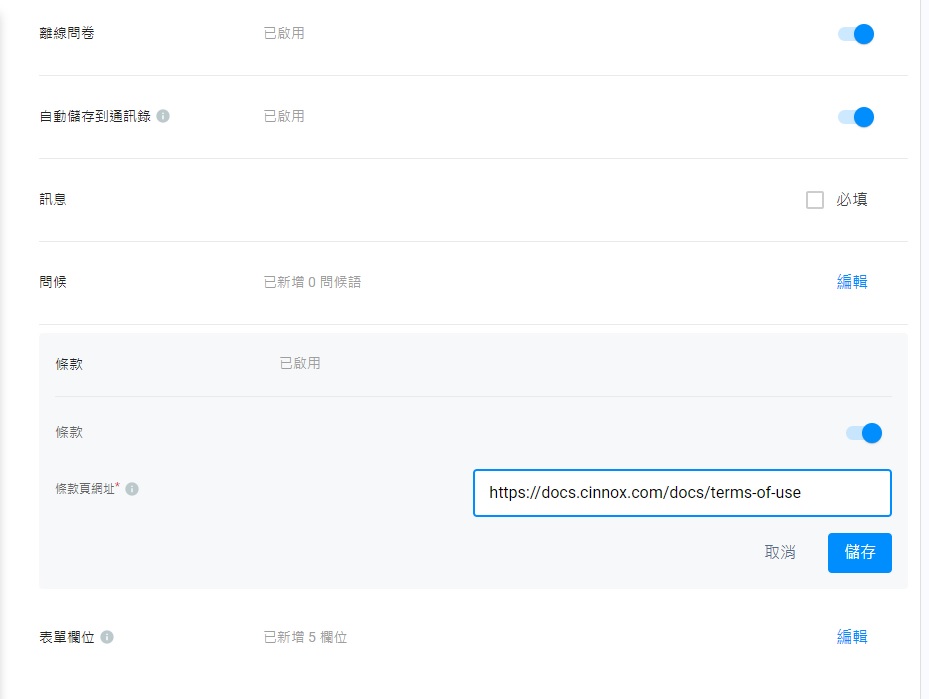This screenshot has height=699, width=929.
Task: Click the blue 儲存 button
Action: [859, 552]
